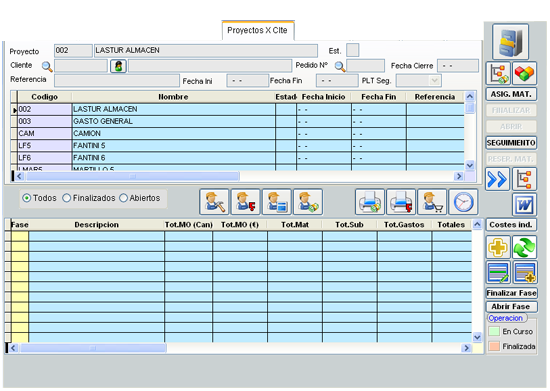
Task: Click the yellow plus add icon
Action: tap(498, 247)
